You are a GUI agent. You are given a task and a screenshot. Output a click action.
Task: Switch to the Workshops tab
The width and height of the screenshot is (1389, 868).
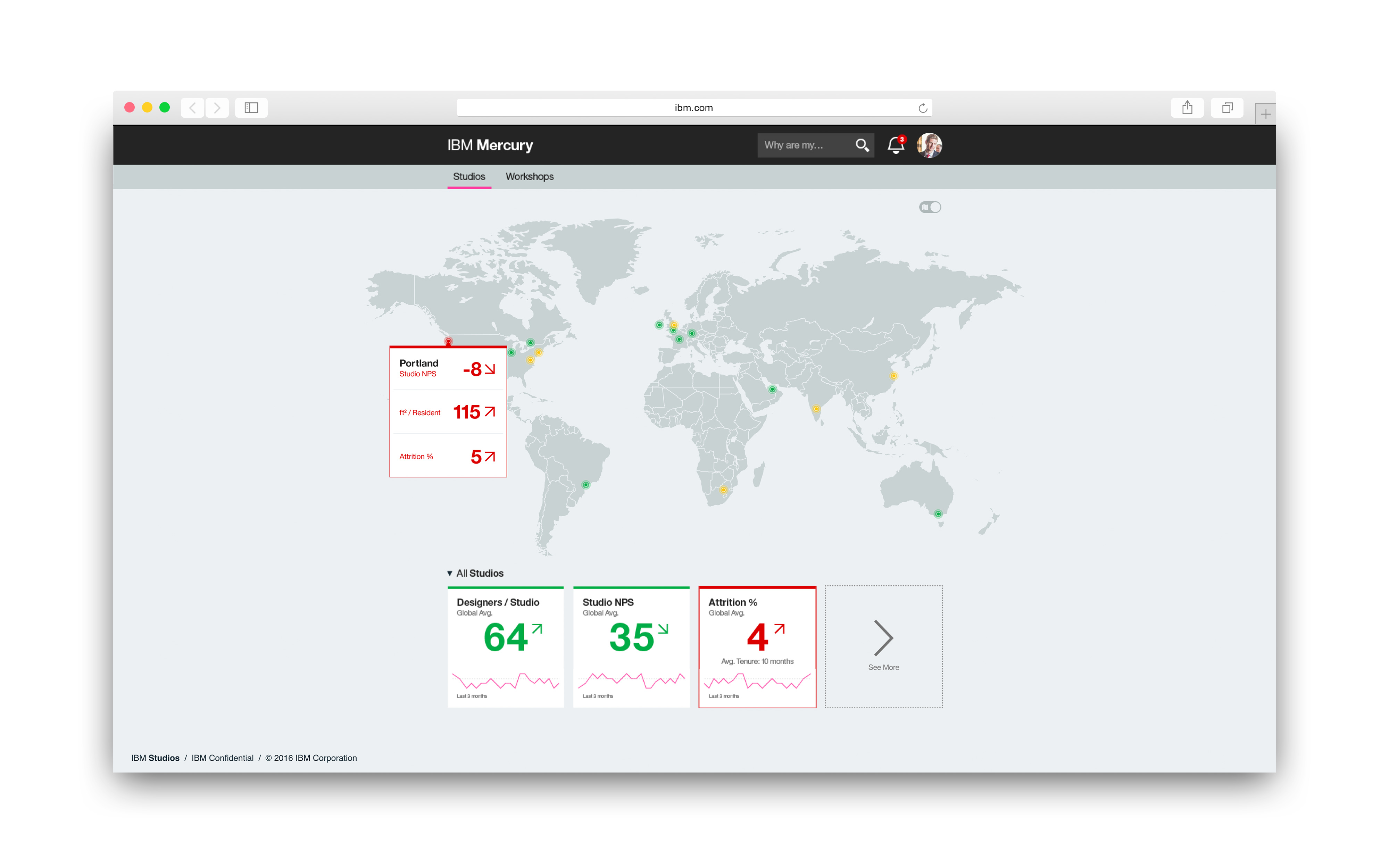[x=529, y=177]
